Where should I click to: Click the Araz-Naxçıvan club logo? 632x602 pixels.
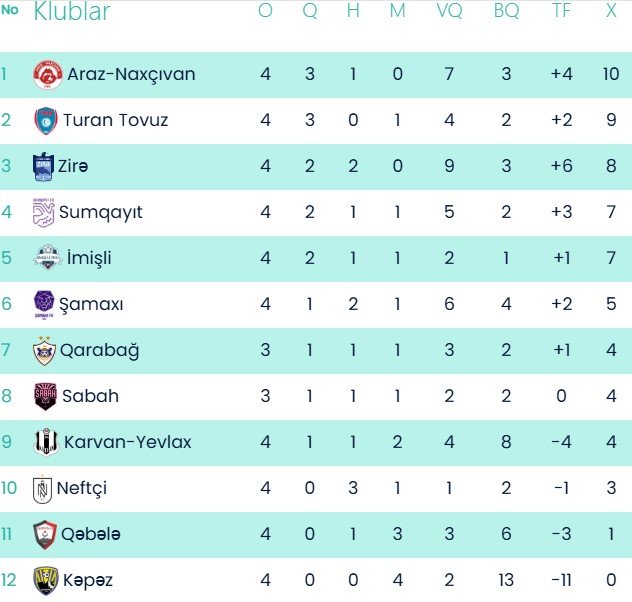[48, 75]
